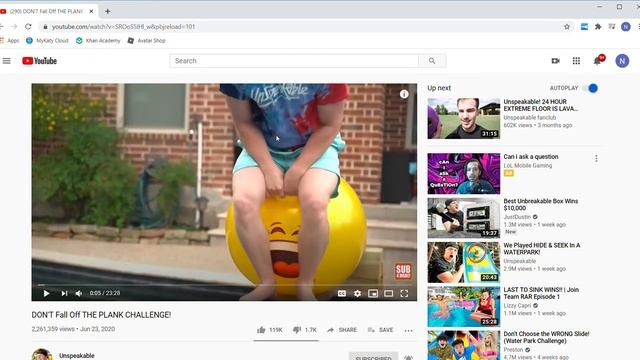Toggle closed captions CC button

[x=342, y=293]
